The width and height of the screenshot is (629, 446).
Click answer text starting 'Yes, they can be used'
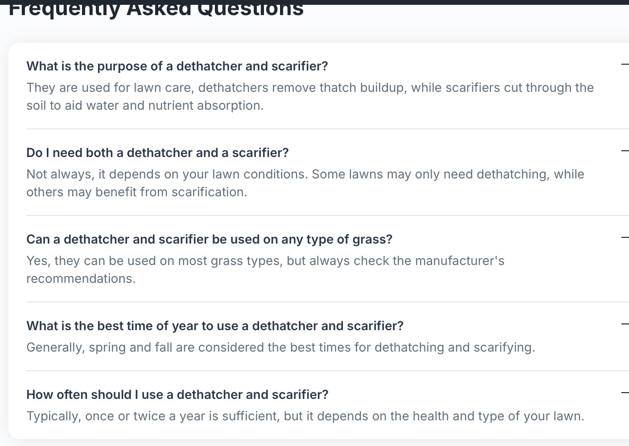pos(265,261)
